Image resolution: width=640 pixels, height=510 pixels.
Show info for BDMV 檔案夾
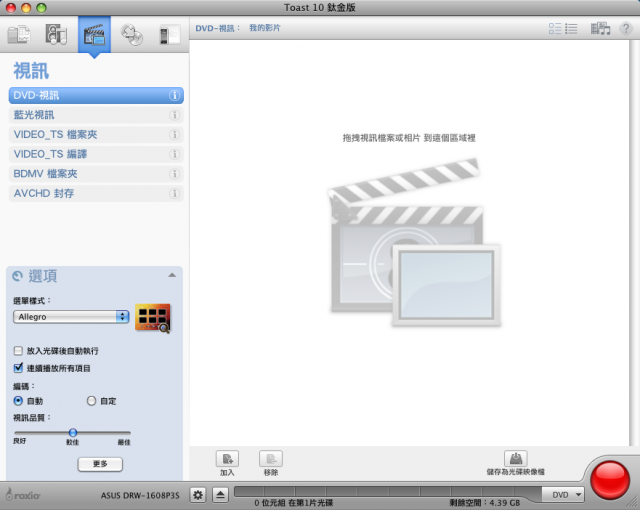pos(174,174)
